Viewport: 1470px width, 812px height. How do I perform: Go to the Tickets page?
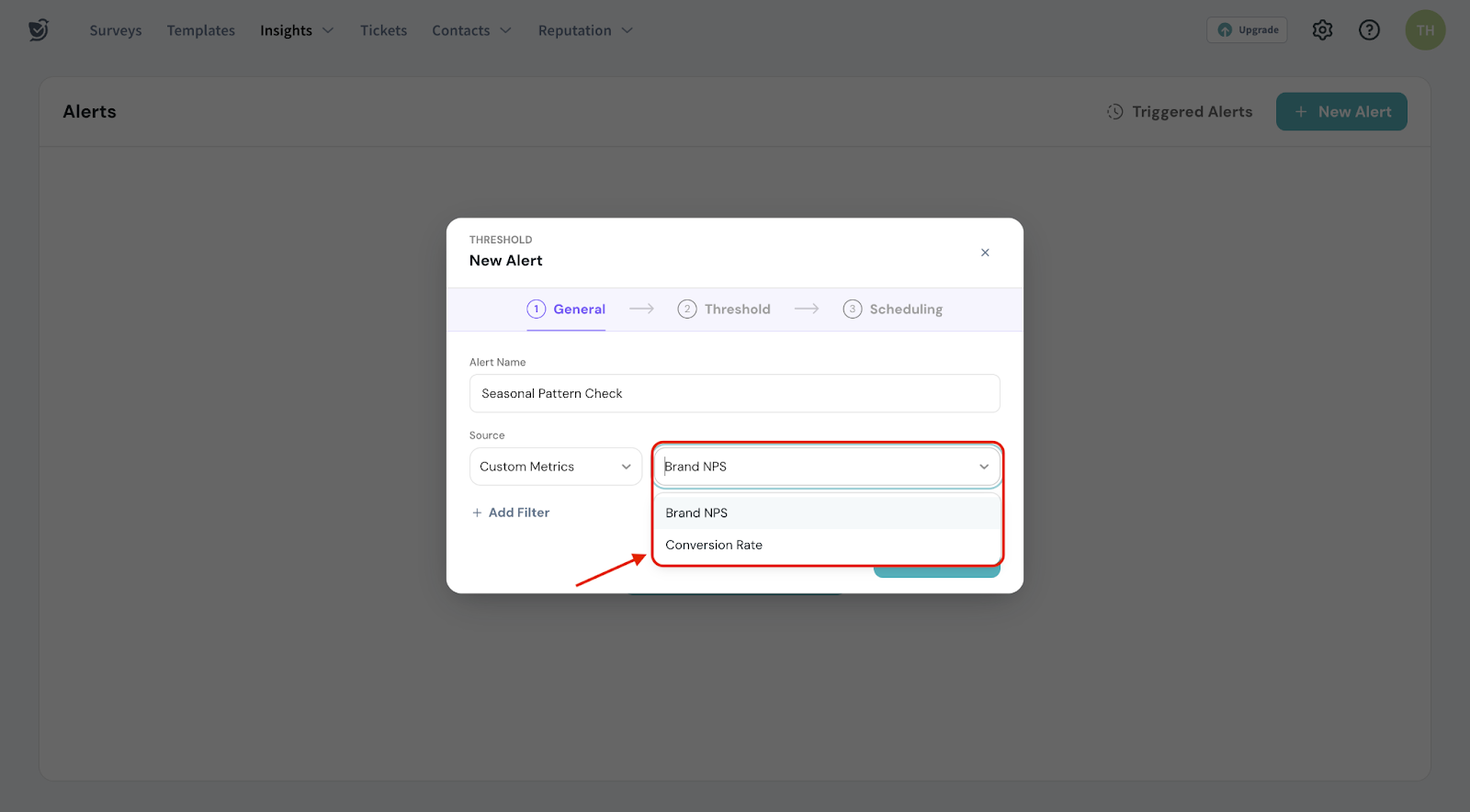click(383, 30)
